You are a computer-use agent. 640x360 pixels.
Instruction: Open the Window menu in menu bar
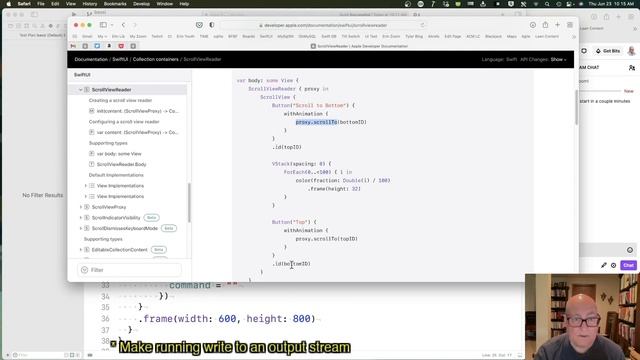(165, 4)
